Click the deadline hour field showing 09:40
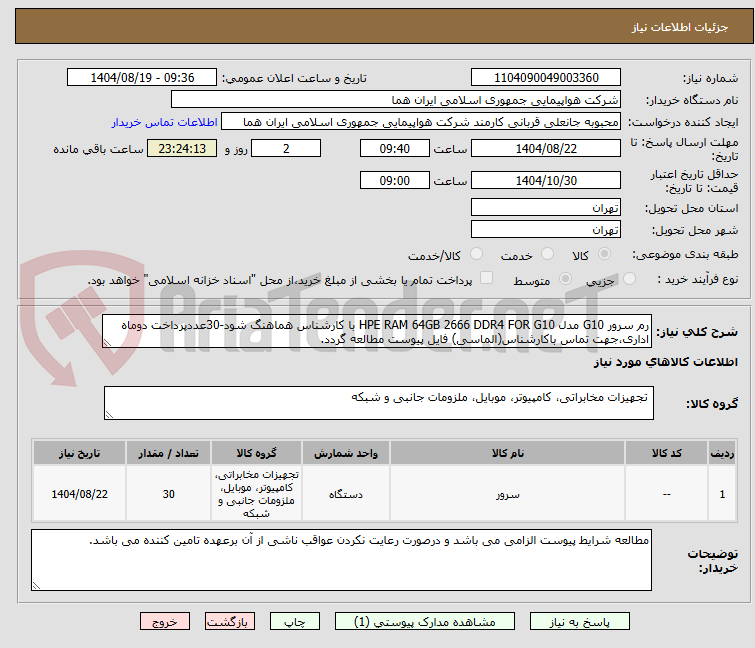The width and height of the screenshot is (755, 648). [x=395, y=148]
